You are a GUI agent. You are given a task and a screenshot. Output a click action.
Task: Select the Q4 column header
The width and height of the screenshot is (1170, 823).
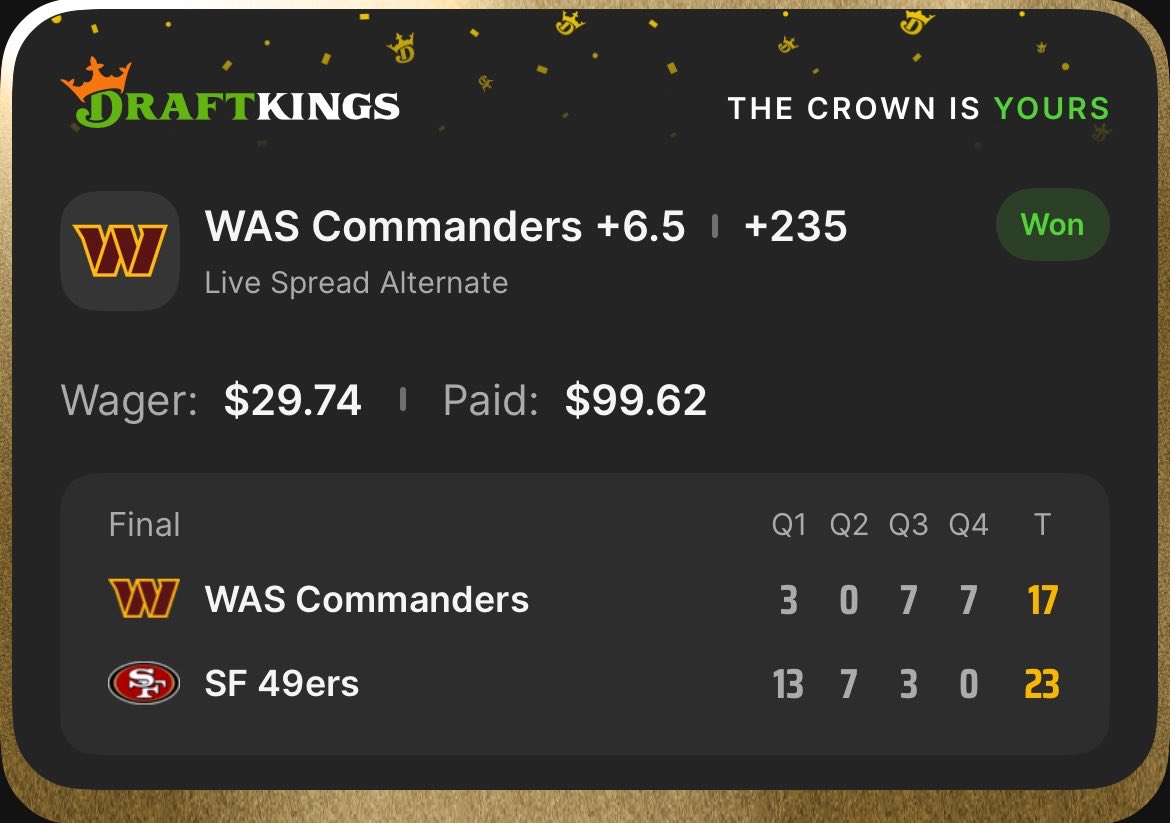[x=969, y=525]
